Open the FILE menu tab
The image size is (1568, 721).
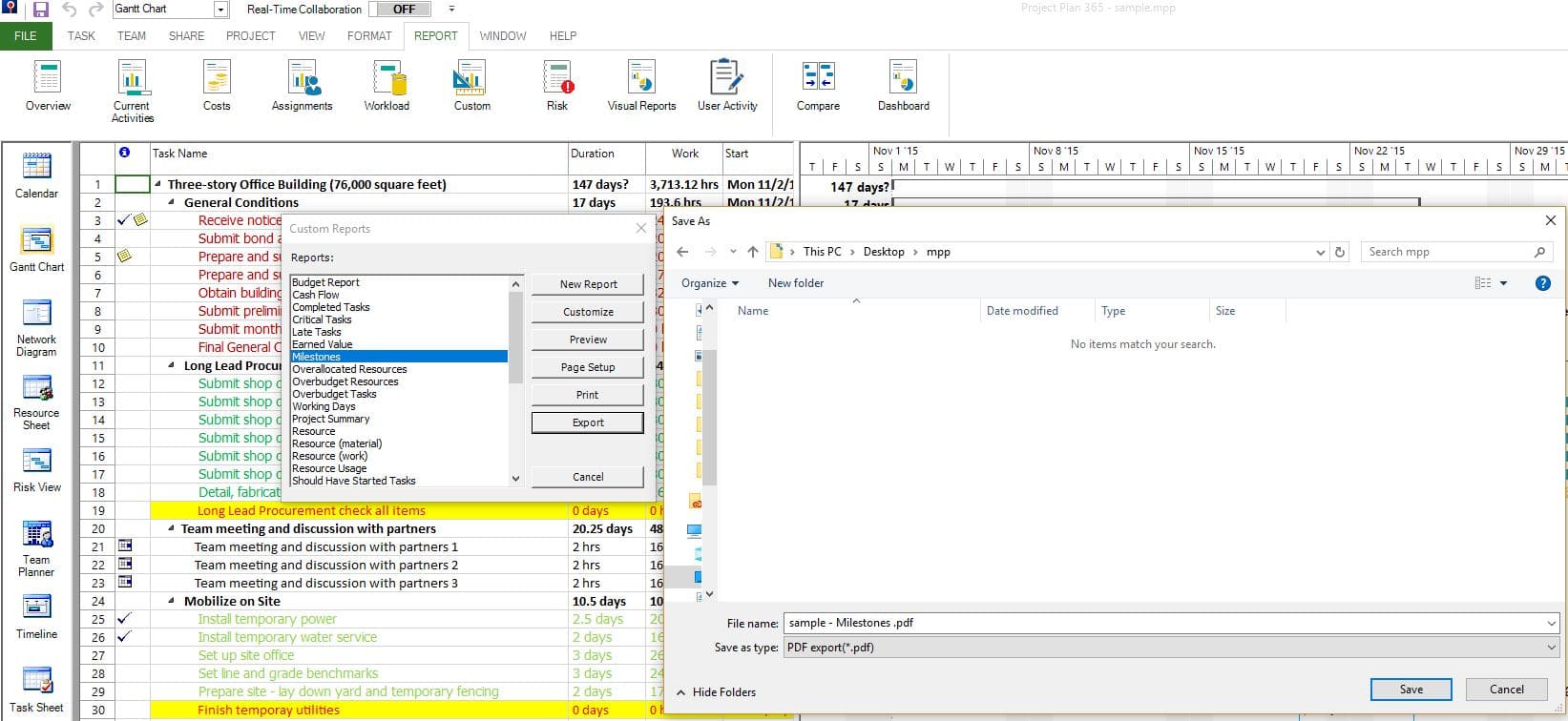tap(26, 36)
